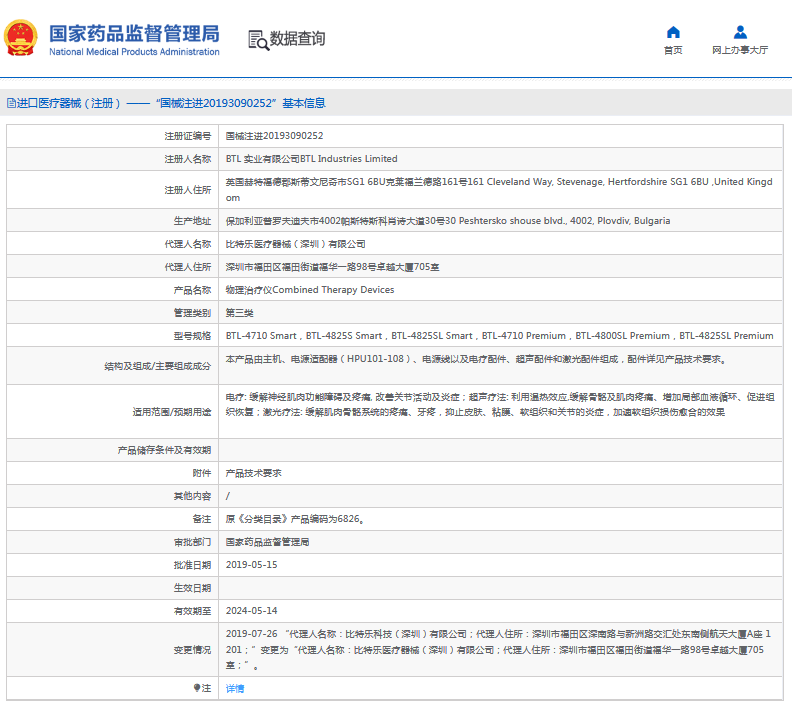Select the 注册人住所 label
Image resolution: width=792 pixels, height=709 pixels.
(x=187, y=190)
